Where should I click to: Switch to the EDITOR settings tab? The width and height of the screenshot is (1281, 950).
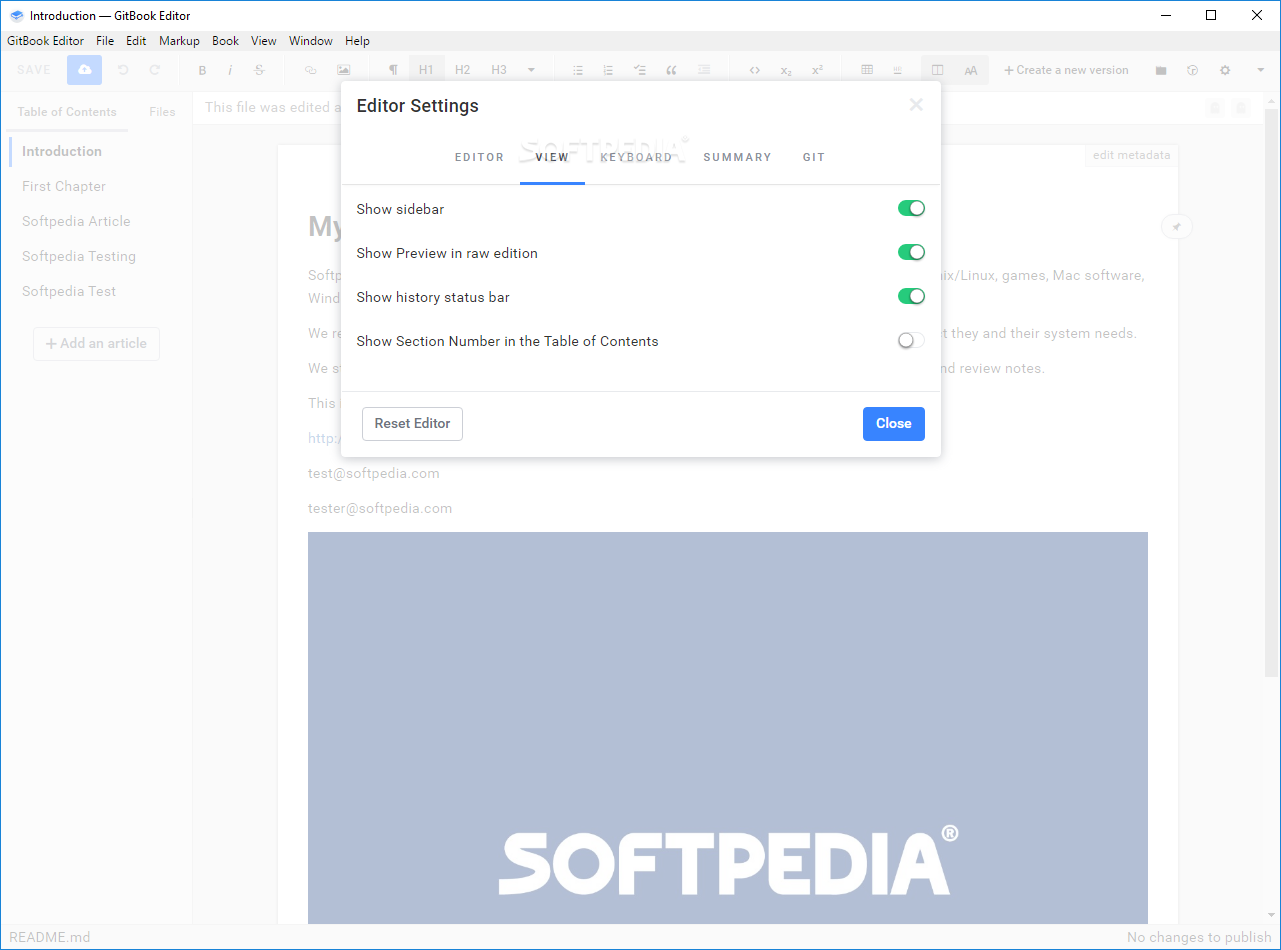pyautogui.click(x=480, y=157)
